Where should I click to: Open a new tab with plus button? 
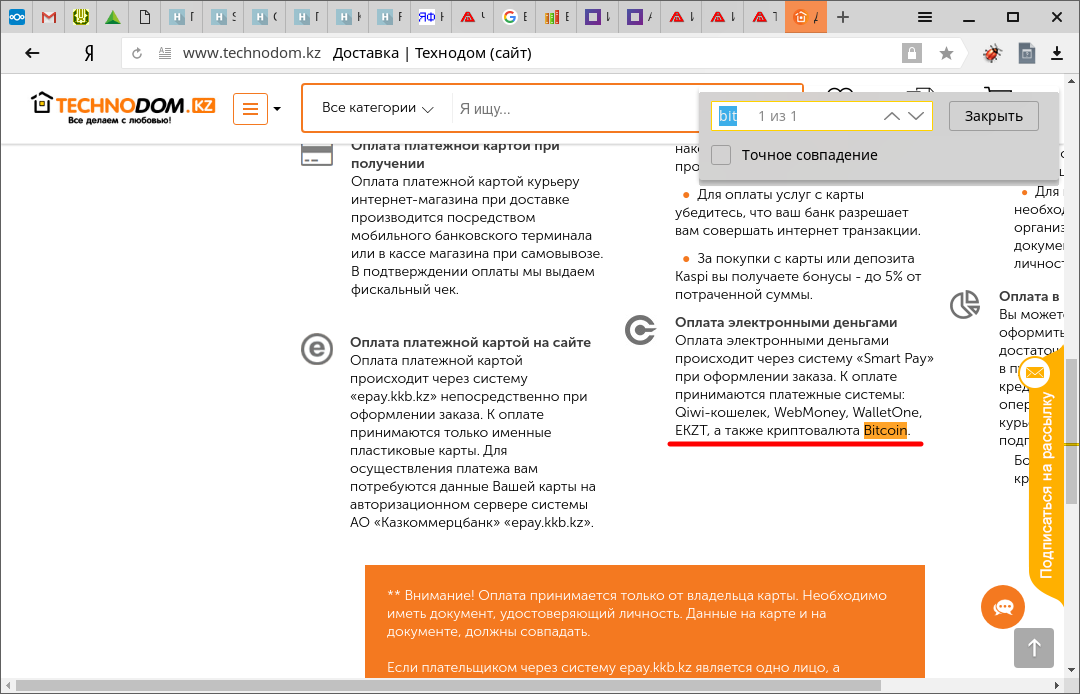(843, 17)
